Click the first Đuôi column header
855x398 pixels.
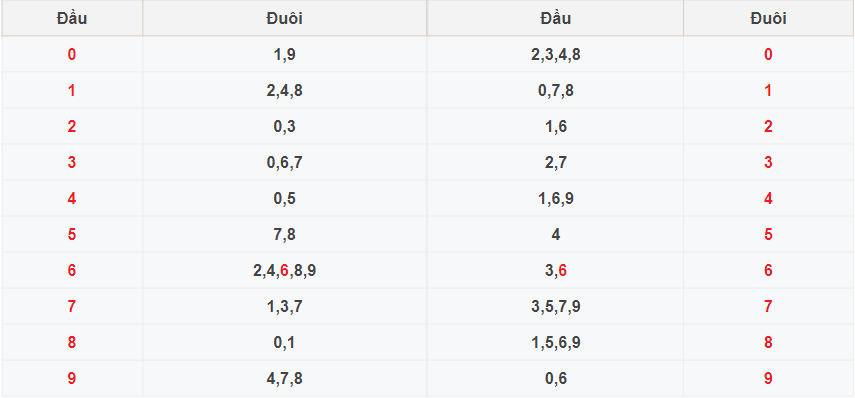(x=284, y=19)
